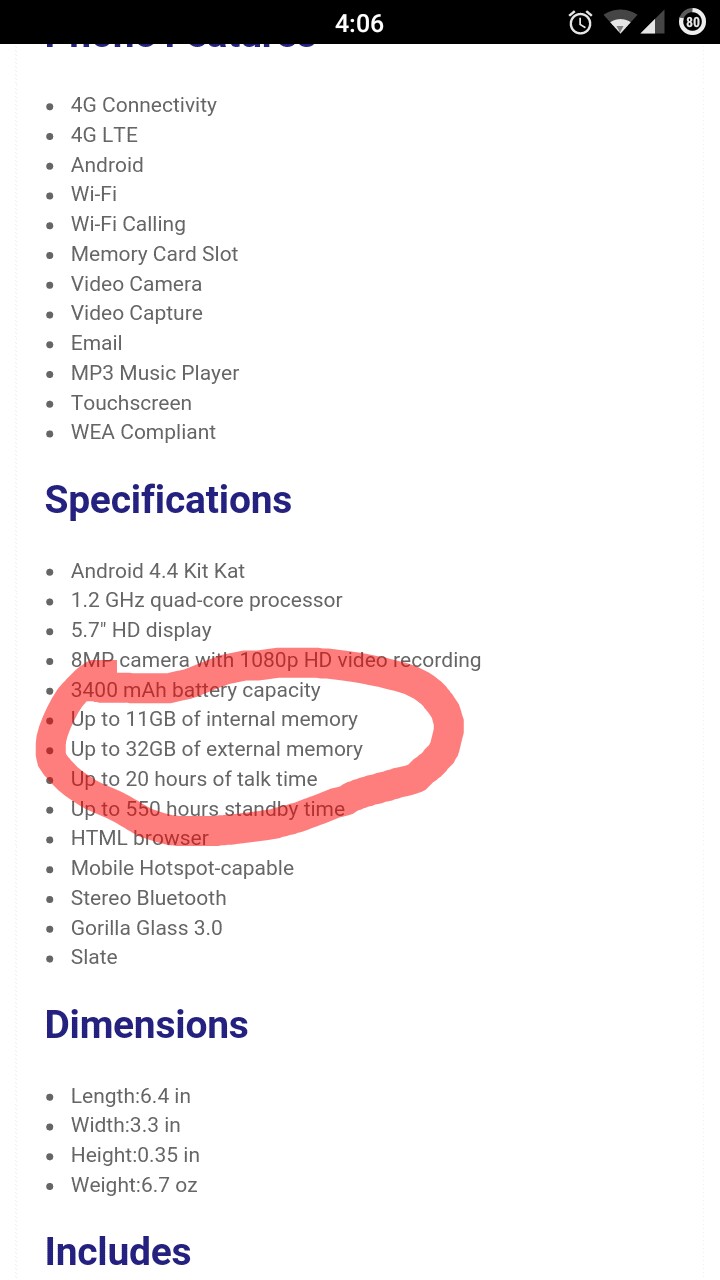Tap the cellular signal status icon
This screenshot has width=720, height=1280.
(653, 22)
